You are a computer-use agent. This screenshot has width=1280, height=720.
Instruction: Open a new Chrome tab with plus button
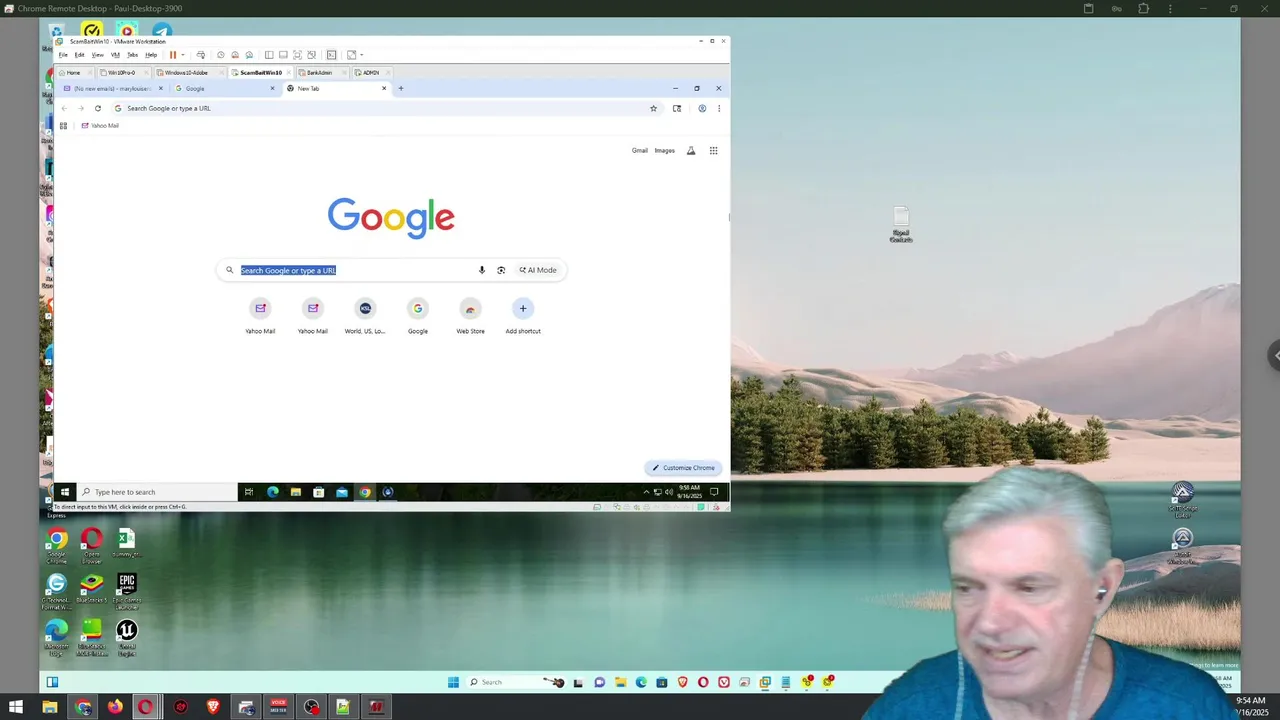[400, 88]
